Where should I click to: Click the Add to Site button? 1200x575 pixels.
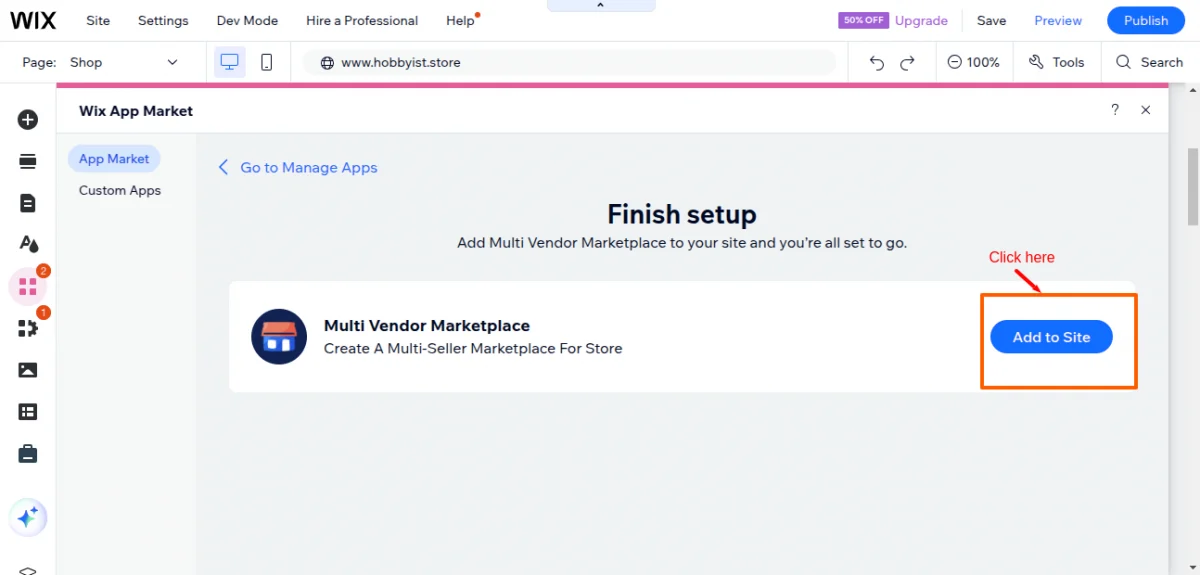(1051, 337)
